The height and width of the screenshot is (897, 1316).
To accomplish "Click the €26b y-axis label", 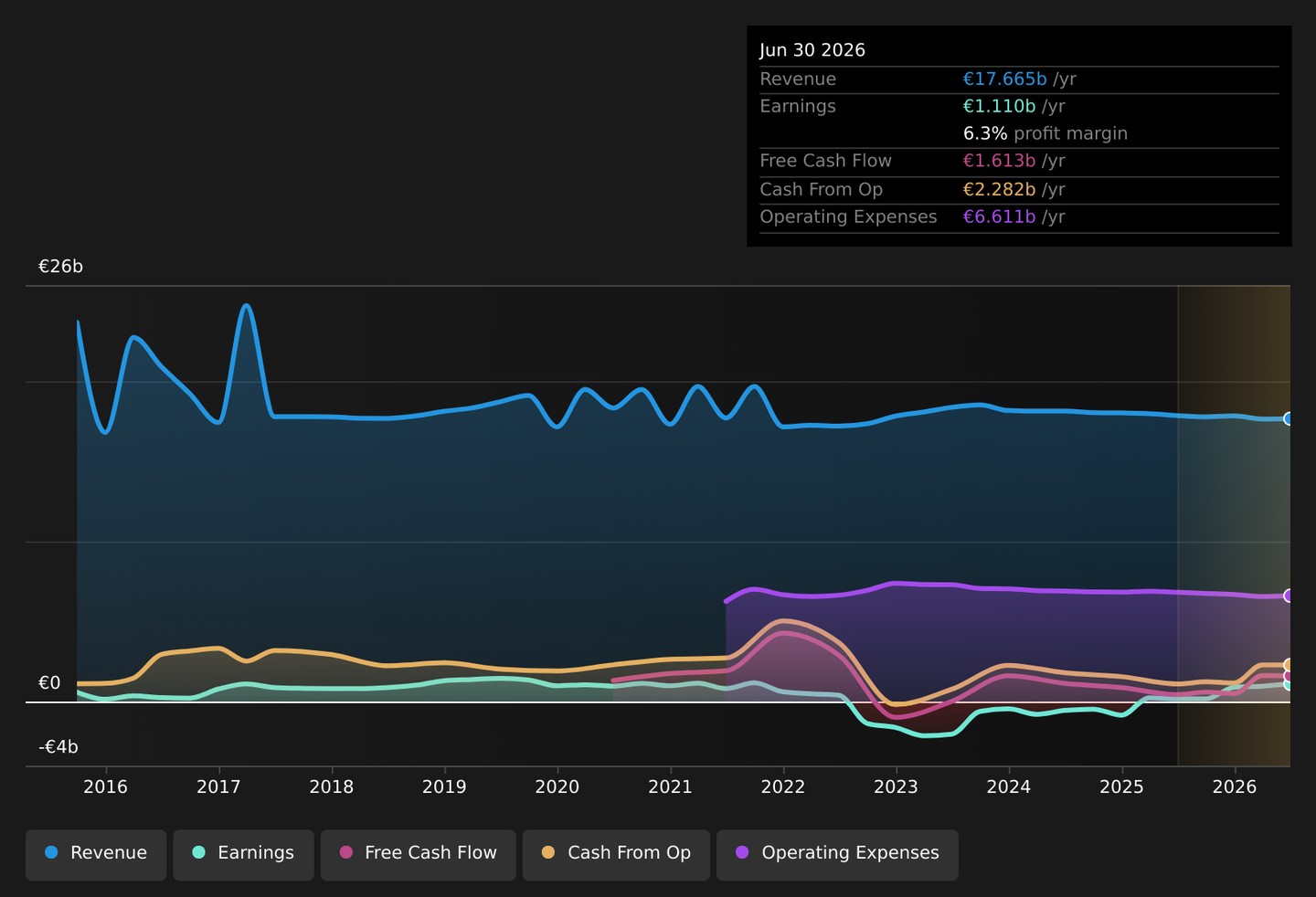I will pos(60,267).
